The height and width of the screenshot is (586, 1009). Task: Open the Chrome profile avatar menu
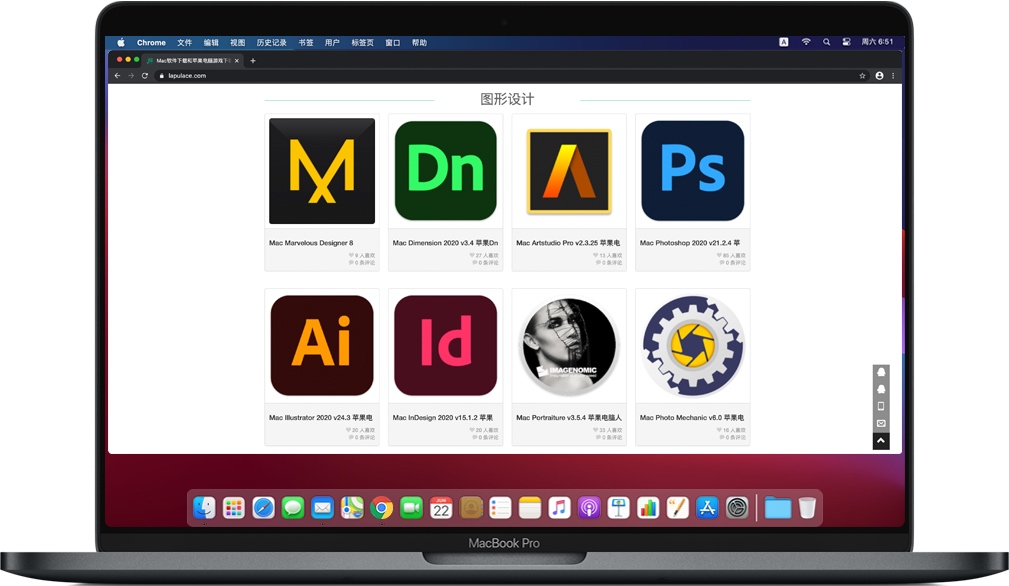[x=879, y=75]
